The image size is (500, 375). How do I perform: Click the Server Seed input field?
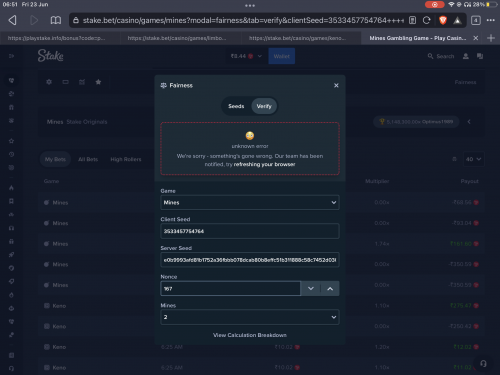250,260
